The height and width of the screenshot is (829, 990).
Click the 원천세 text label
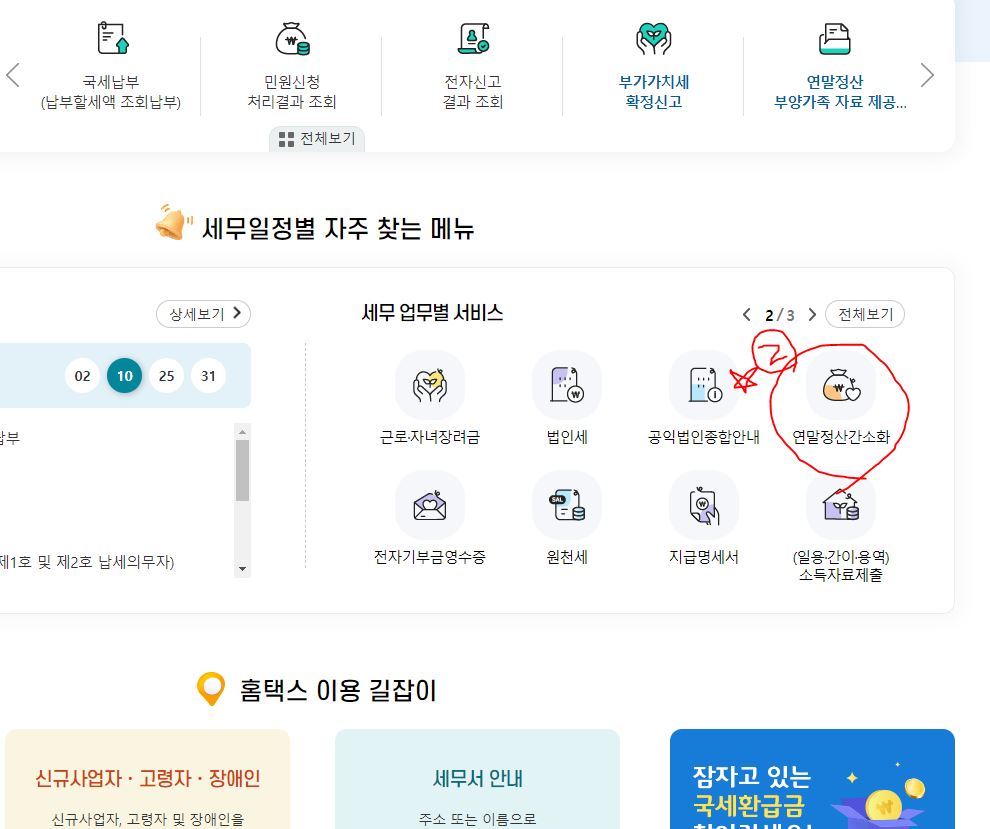pyautogui.click(x=567, y=558)
